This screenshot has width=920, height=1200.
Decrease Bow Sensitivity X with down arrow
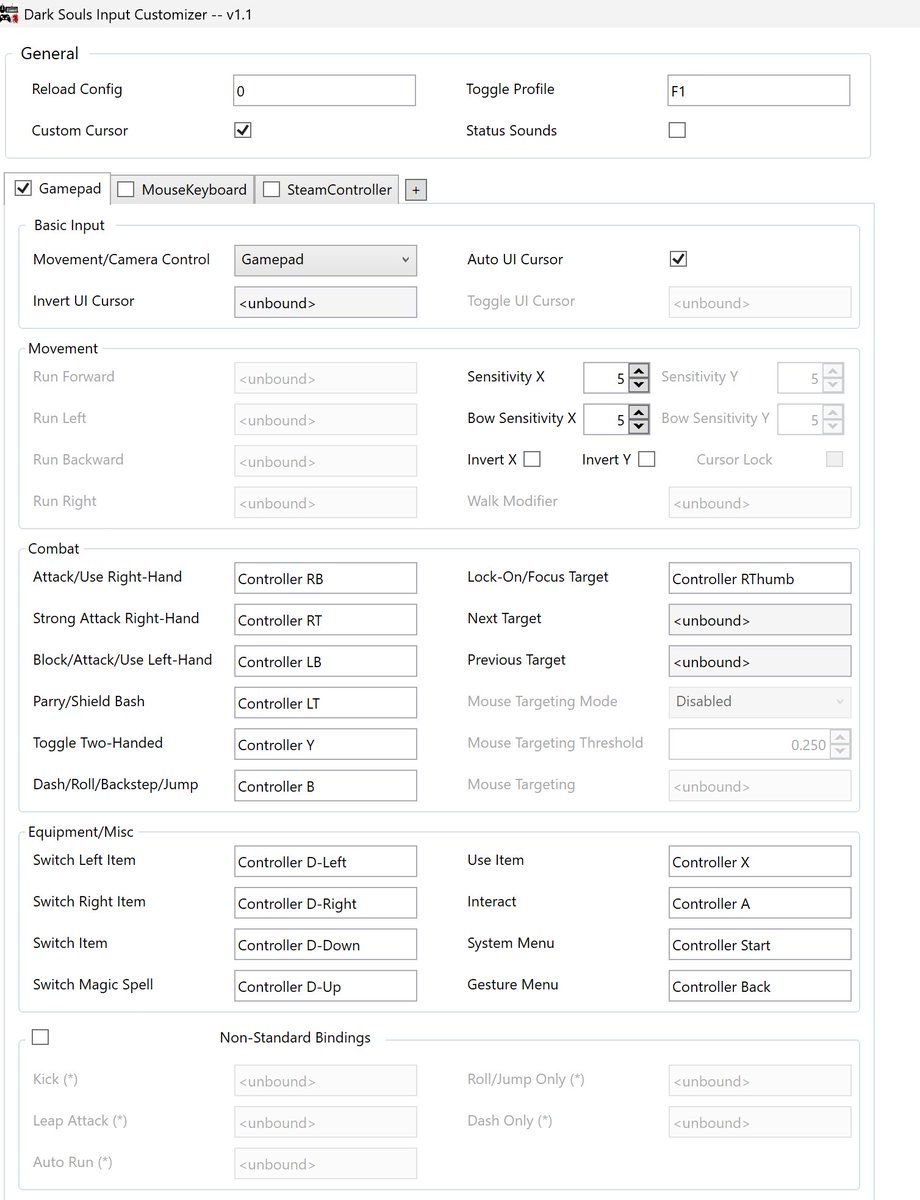click(x=639, y=427)
